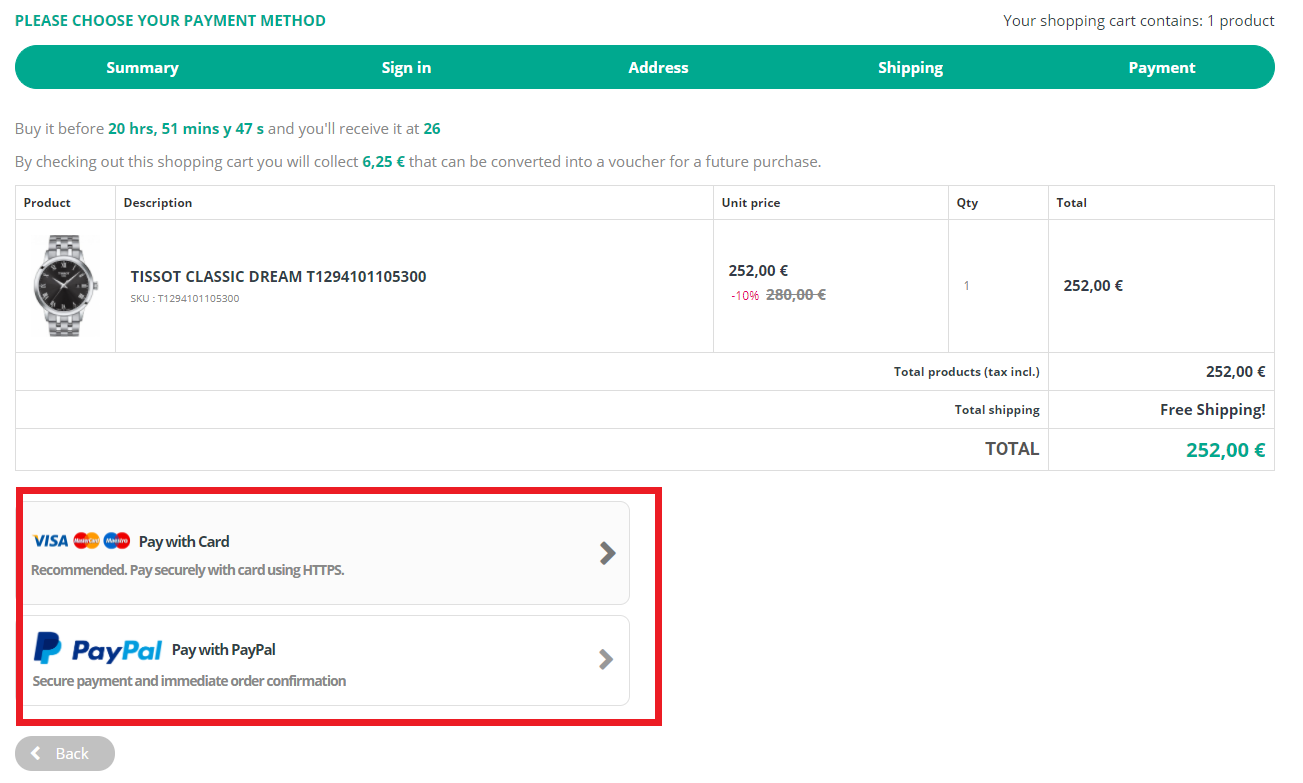Click the Total products 252,00 € amount
Screen dimensions: 1303x783
coord(1236,371)
